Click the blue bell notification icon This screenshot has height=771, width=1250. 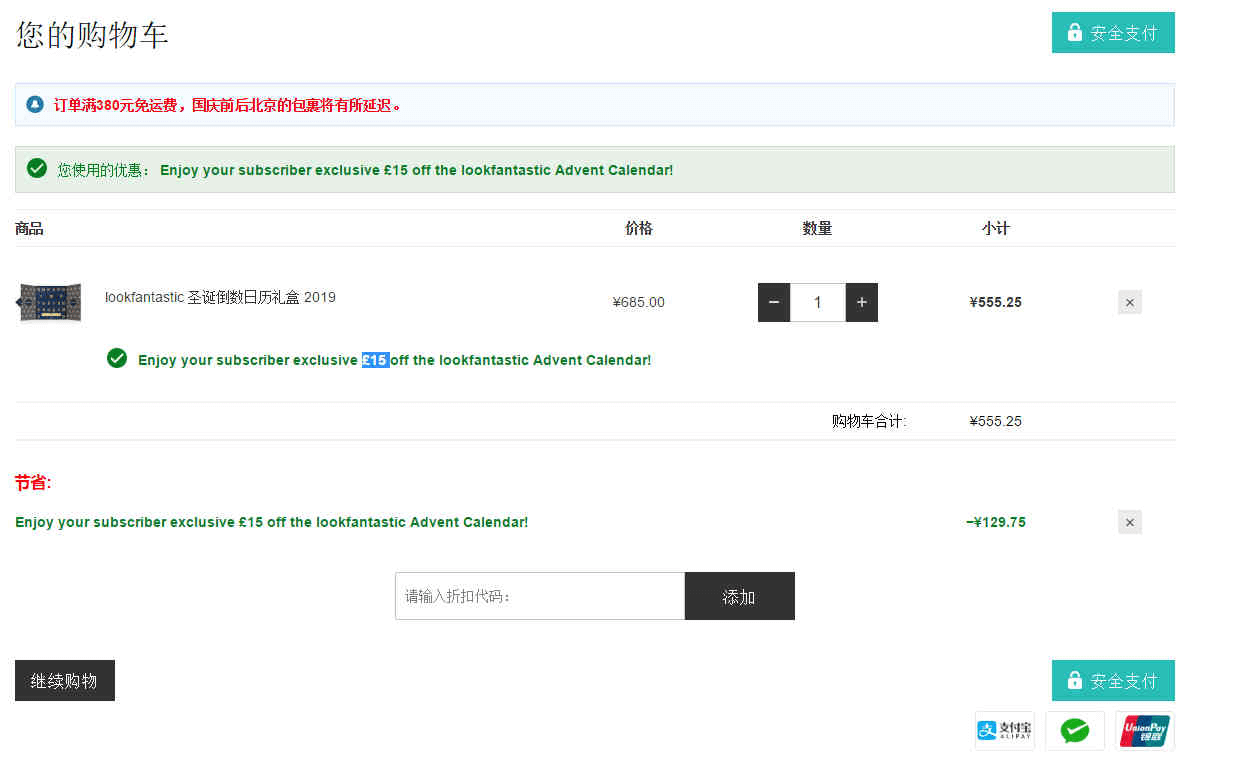(x=35, y=105)
